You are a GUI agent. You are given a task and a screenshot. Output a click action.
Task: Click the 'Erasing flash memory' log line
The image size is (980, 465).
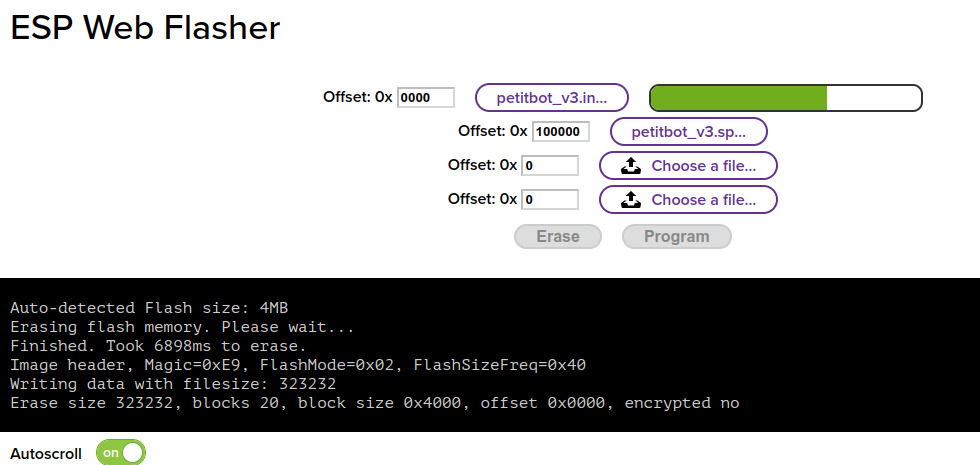[182, 327]
